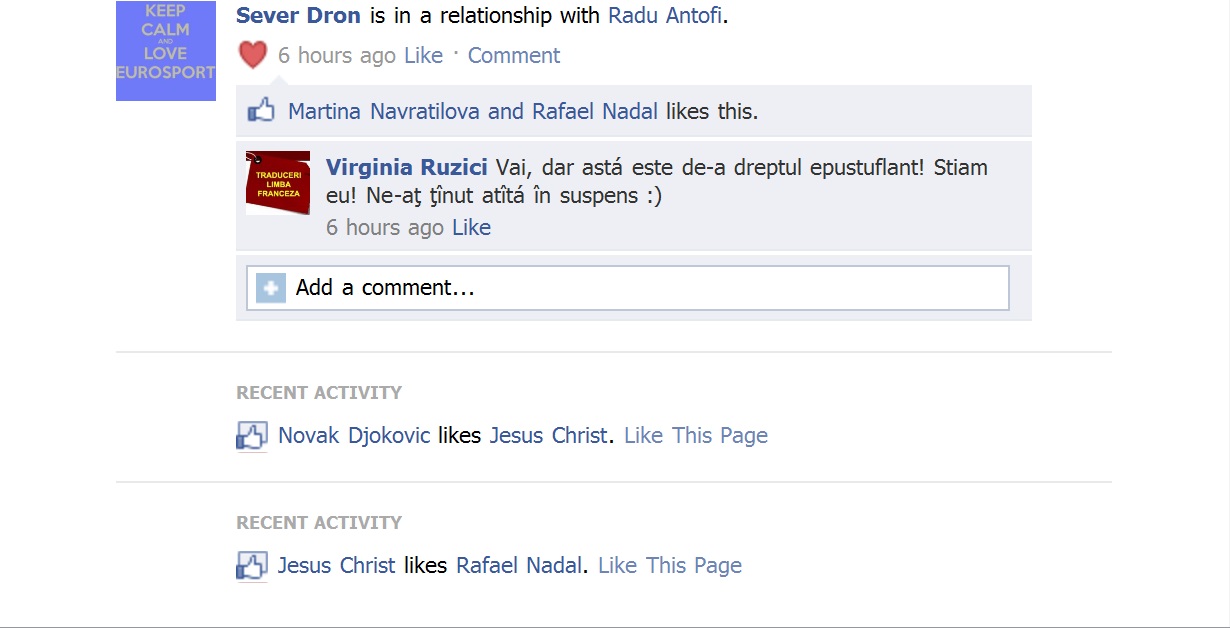Focus the Add a comment field
Viewport: 1230px width, 628px height.
628,288
